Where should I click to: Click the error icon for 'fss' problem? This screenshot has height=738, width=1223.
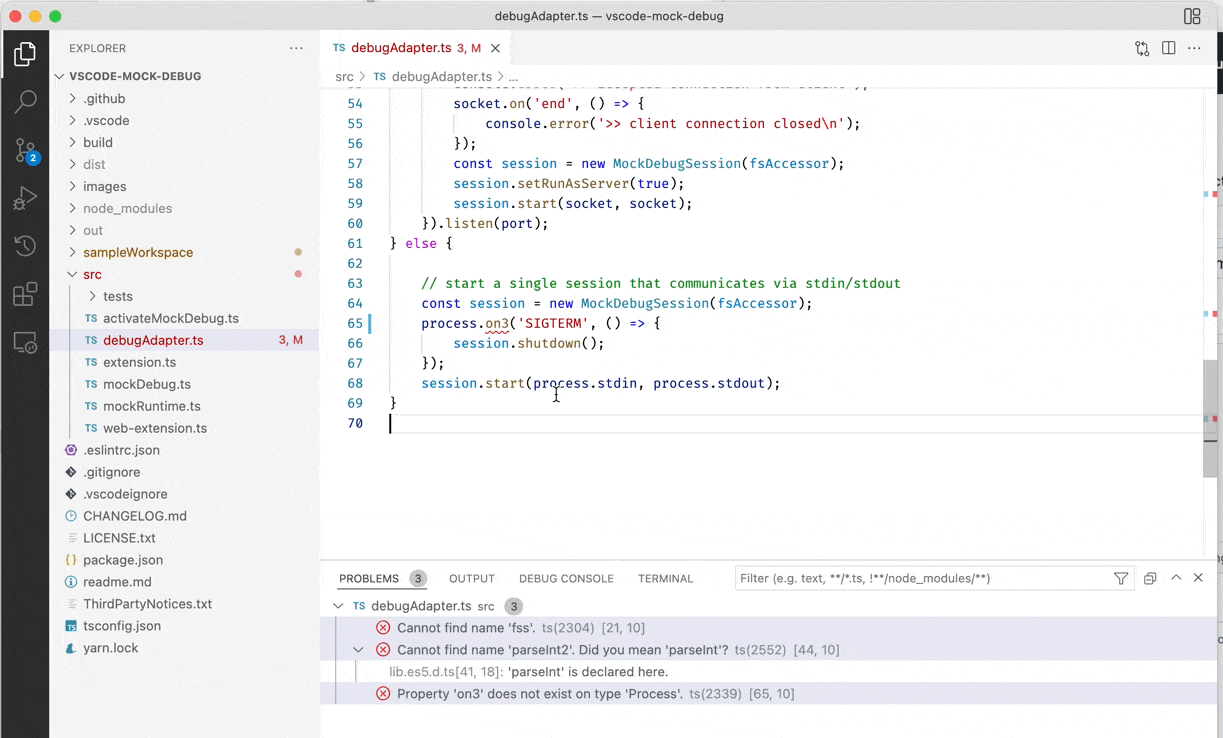click(383, 628)
